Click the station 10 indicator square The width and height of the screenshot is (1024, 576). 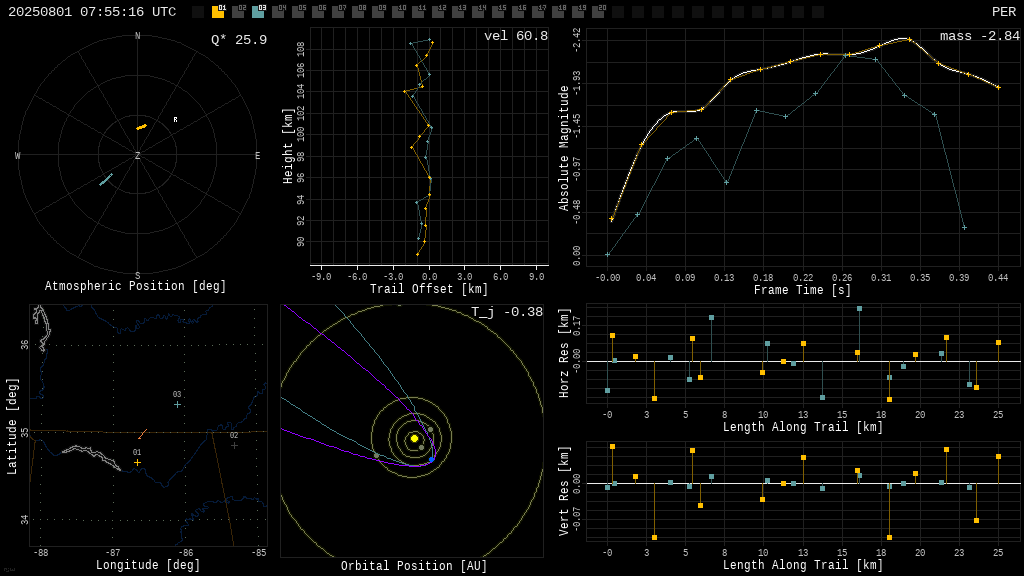[x=398, y=12]
